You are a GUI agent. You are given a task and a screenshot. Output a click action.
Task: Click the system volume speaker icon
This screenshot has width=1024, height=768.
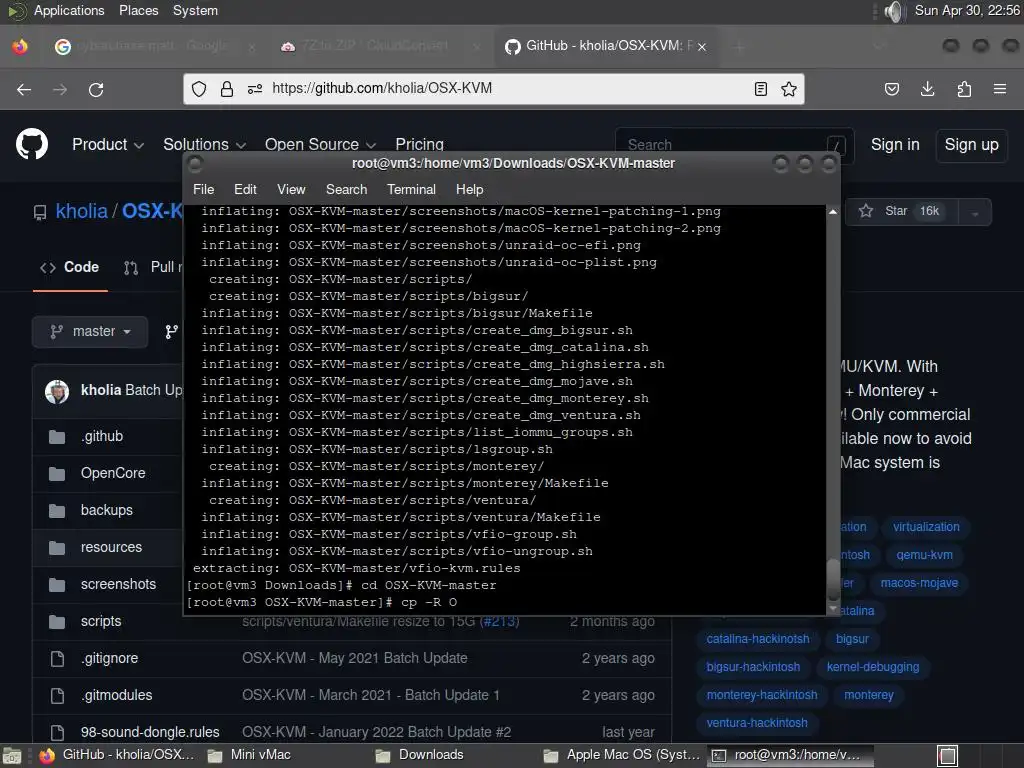pos(893,11)
